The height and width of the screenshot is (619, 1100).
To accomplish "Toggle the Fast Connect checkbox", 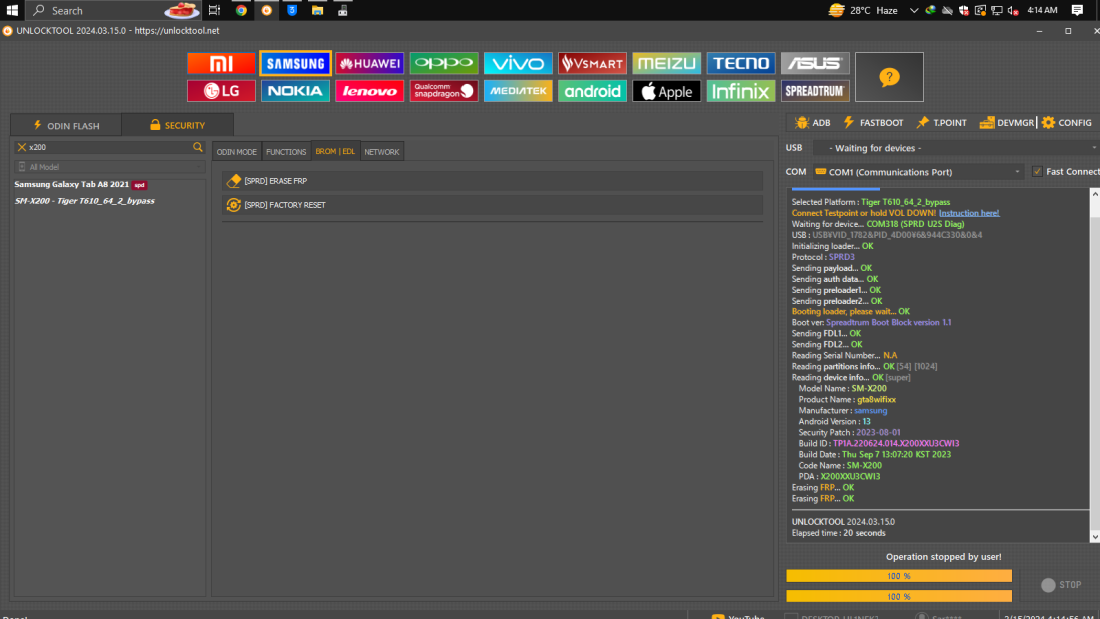I will (1037, 172).
